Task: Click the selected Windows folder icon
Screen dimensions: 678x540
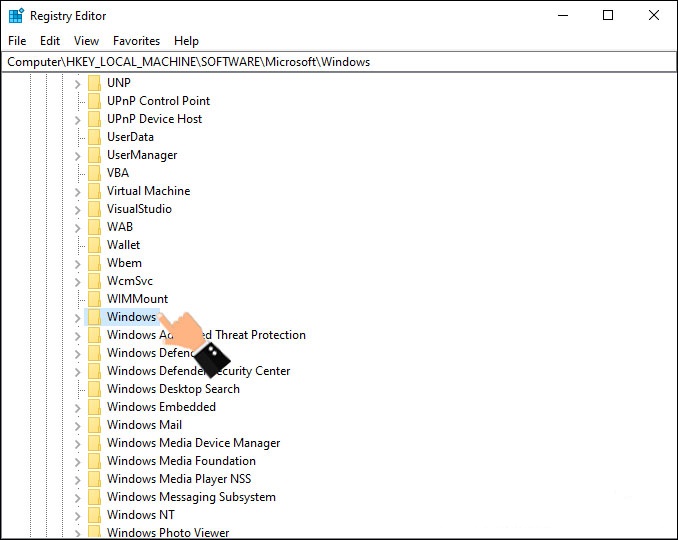Action: click(94, 317)
